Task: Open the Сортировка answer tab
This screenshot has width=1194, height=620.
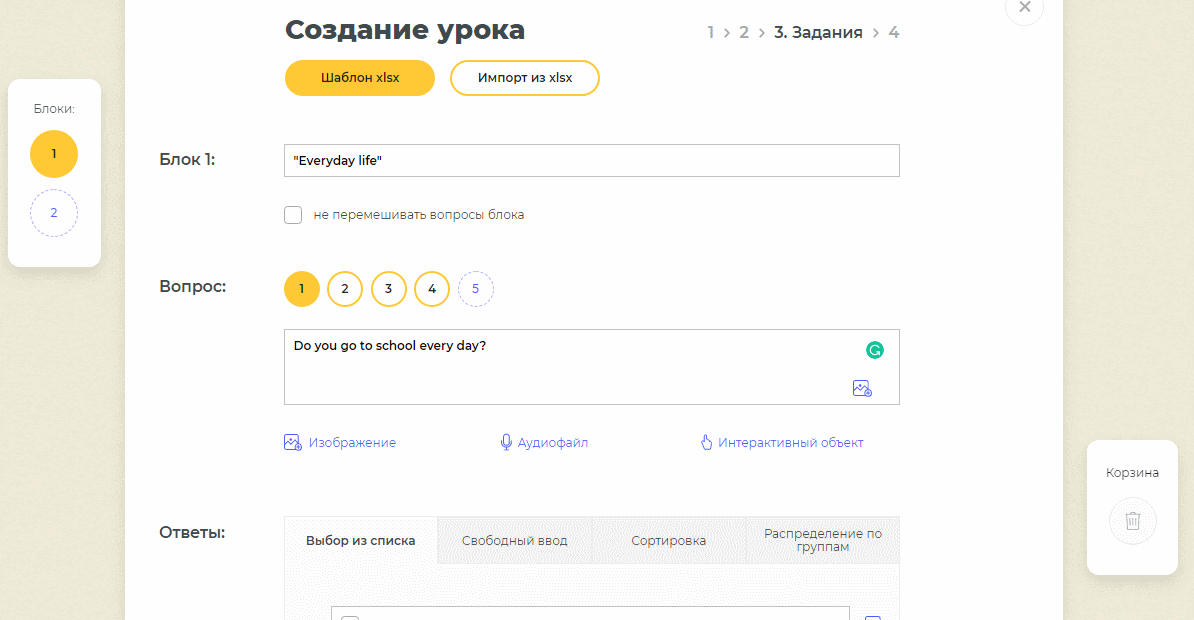Action: [x=668, y=540]
